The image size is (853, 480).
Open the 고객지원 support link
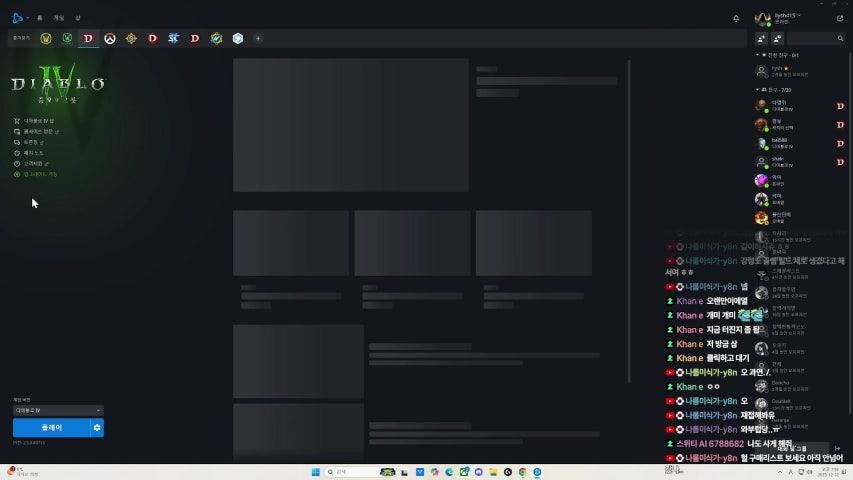(31, 163)
